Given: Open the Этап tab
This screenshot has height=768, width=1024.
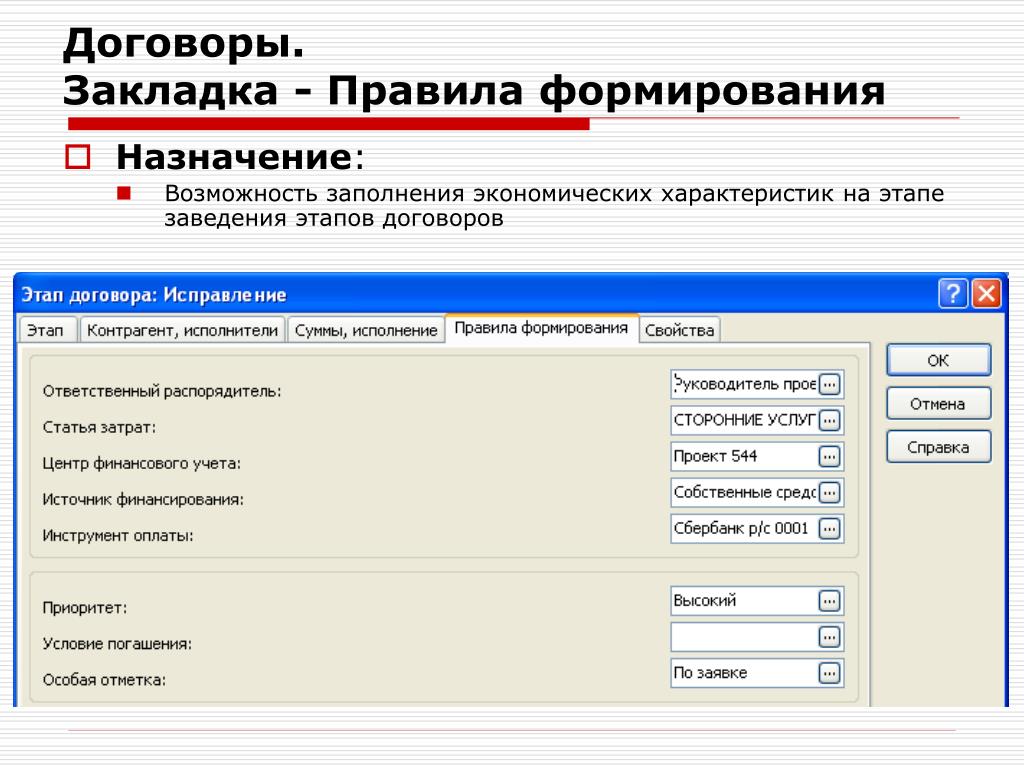Looking at the screenshot, I should (x=48, y=330).
